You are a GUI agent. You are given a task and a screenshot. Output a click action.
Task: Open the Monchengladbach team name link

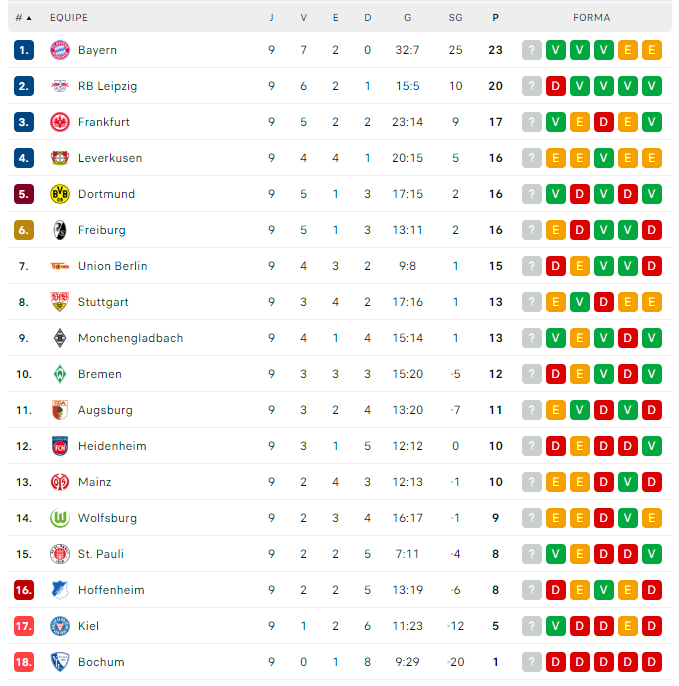(130, 338)
